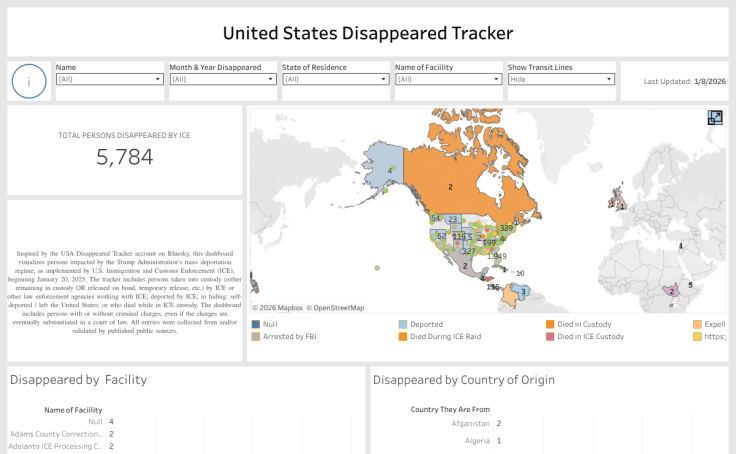Expand the Name of Facility dropdown
Image resolution: width=736 pixels, height=454 pixels.
(x=447, y=79)
